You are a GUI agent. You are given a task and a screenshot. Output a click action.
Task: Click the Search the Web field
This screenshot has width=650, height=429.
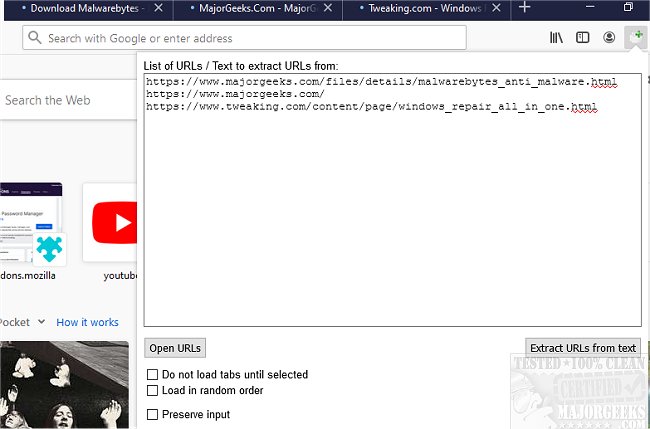(x=68, y=100)
